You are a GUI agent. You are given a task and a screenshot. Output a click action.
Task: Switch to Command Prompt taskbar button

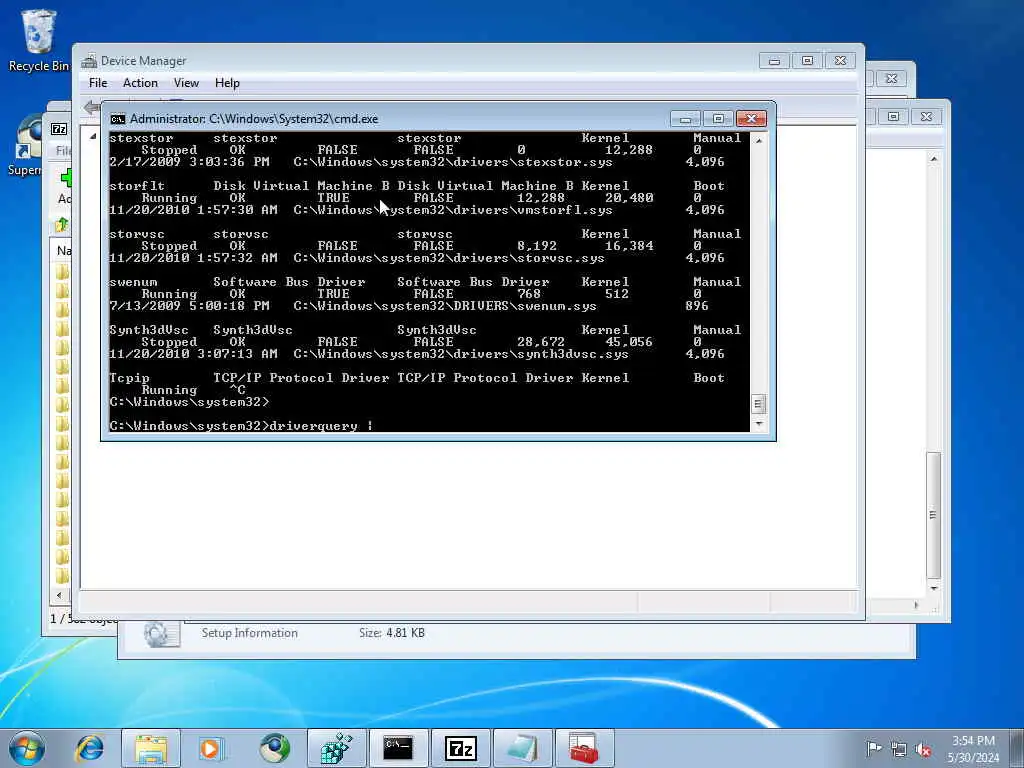point(398,748)
